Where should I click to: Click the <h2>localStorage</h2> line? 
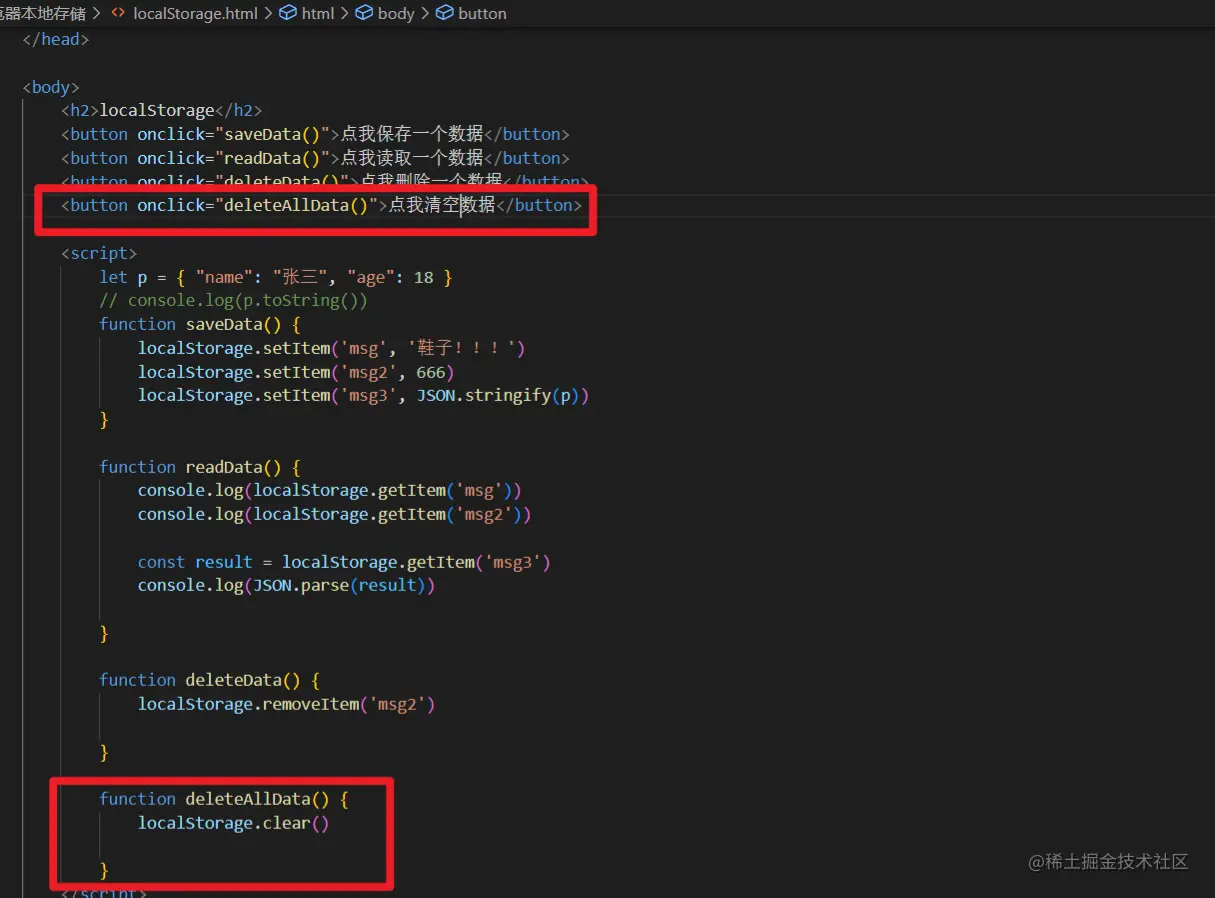[x=161, y=110]
